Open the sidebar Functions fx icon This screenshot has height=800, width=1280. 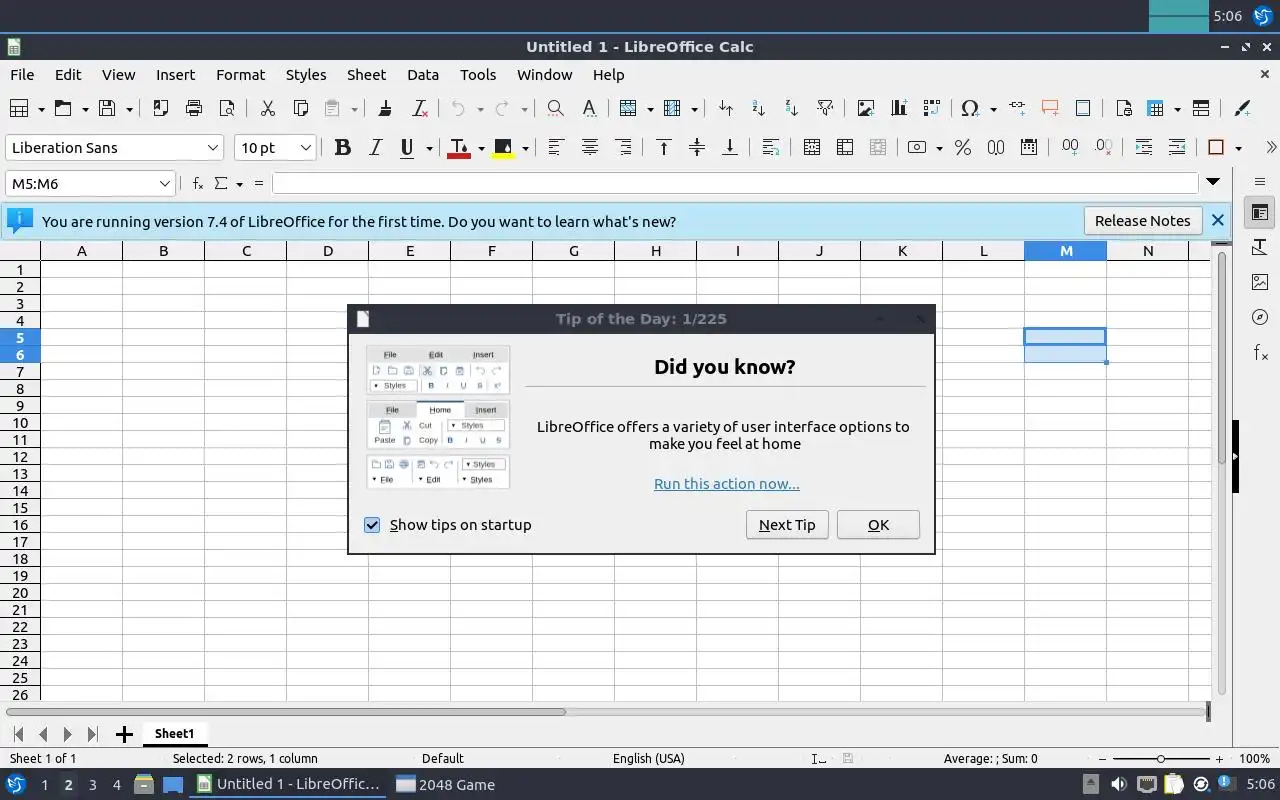click(x=1260, y=352)
